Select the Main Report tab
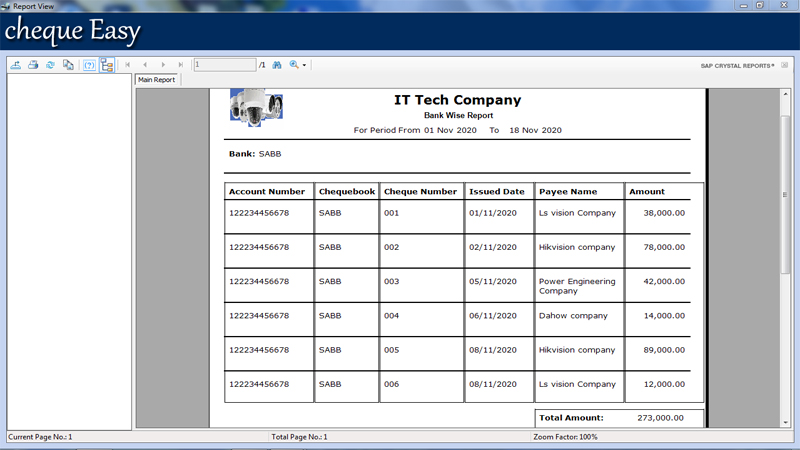 157,80
